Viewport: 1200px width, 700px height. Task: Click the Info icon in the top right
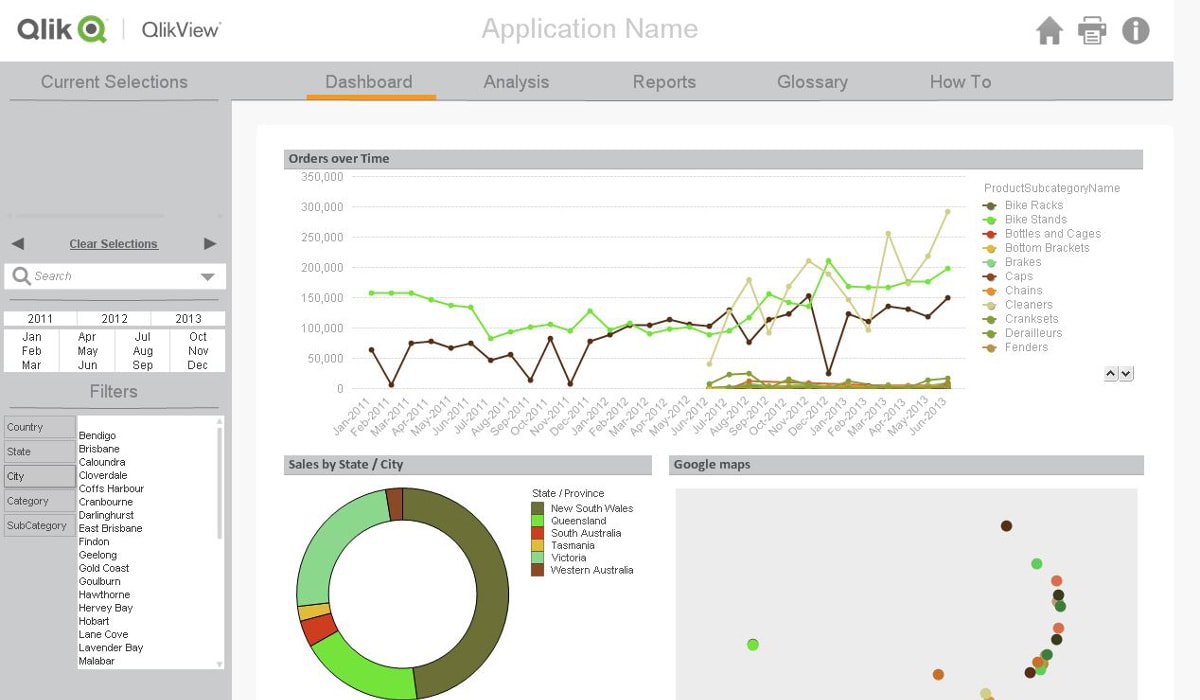point(1135,31)
